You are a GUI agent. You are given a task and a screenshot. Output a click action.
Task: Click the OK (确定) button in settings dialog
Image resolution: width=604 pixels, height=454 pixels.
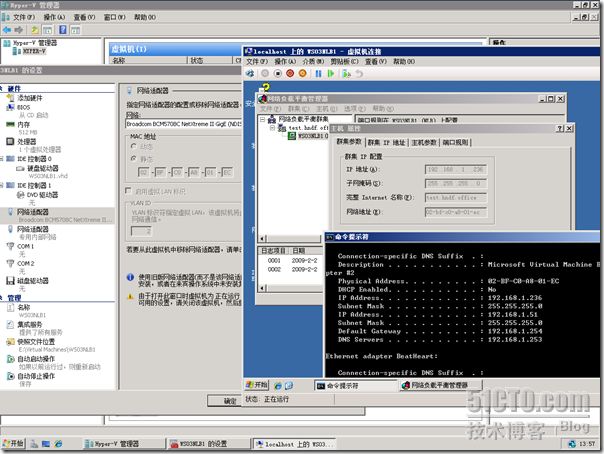point(225,401)
